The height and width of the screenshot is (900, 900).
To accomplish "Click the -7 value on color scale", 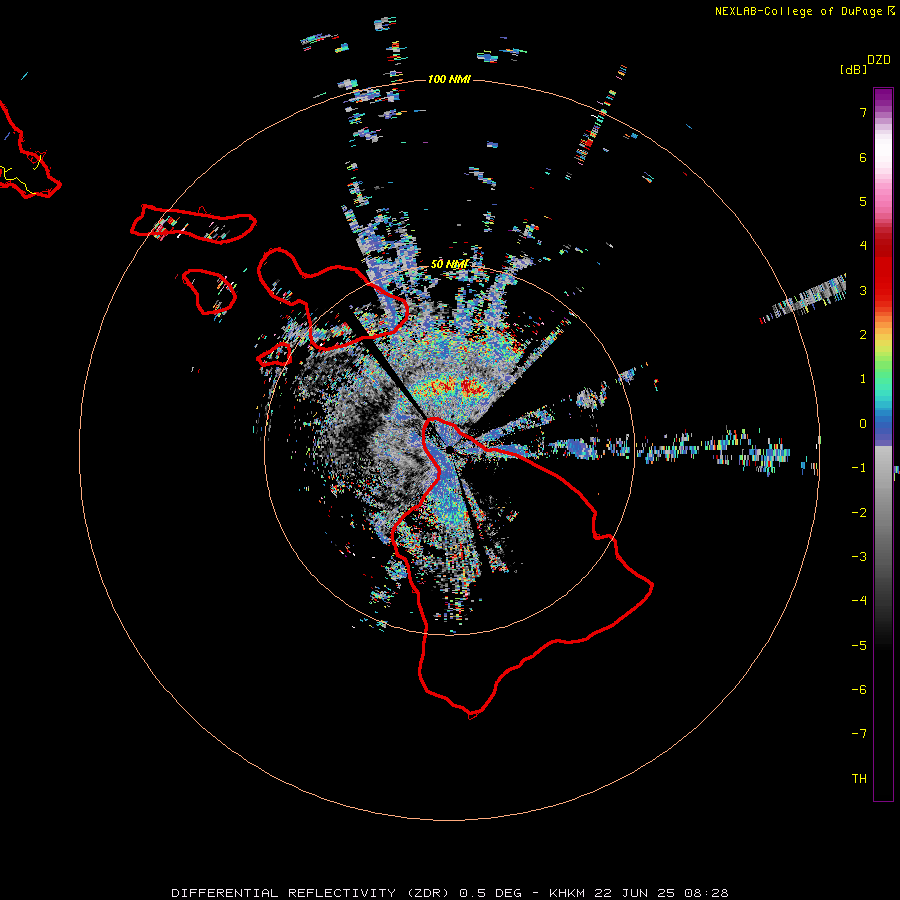I will [859, 734].
